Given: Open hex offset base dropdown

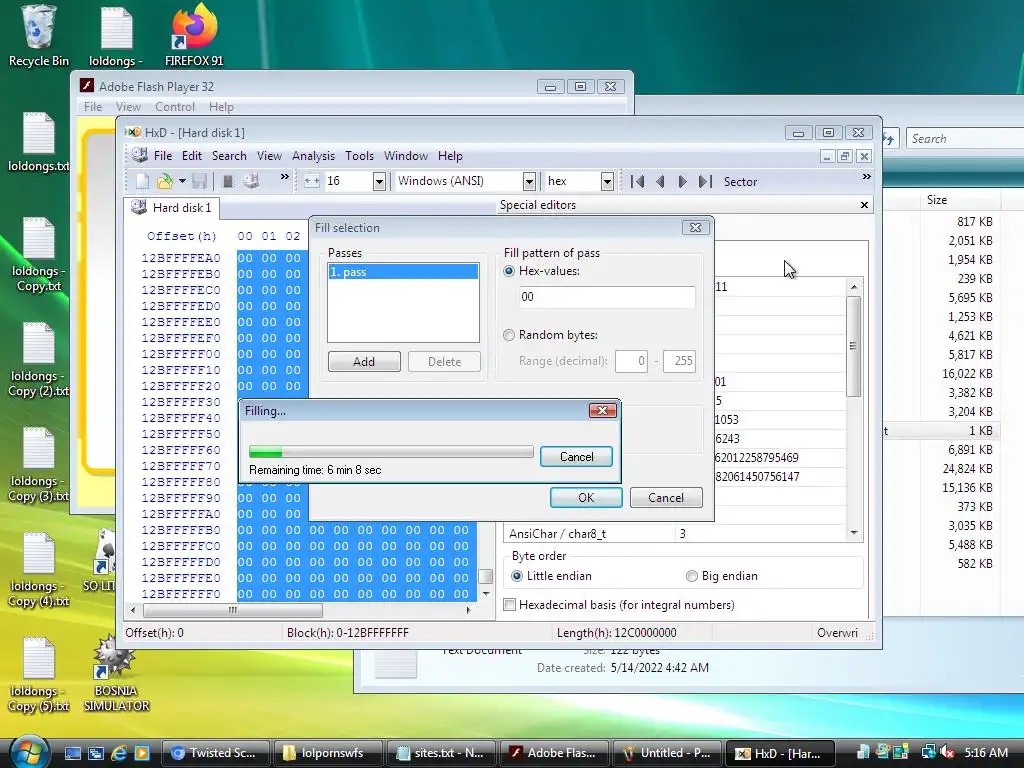Looking at the screenshot, I should tap(607, 181).
